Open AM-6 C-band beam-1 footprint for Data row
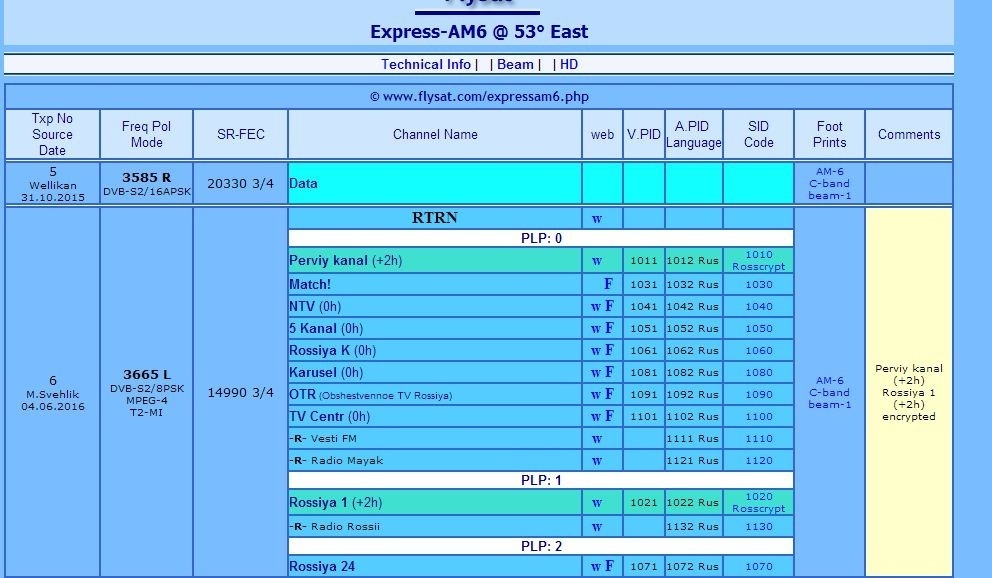The width and height of the screenshot is (992, 578). click(829, 184)
